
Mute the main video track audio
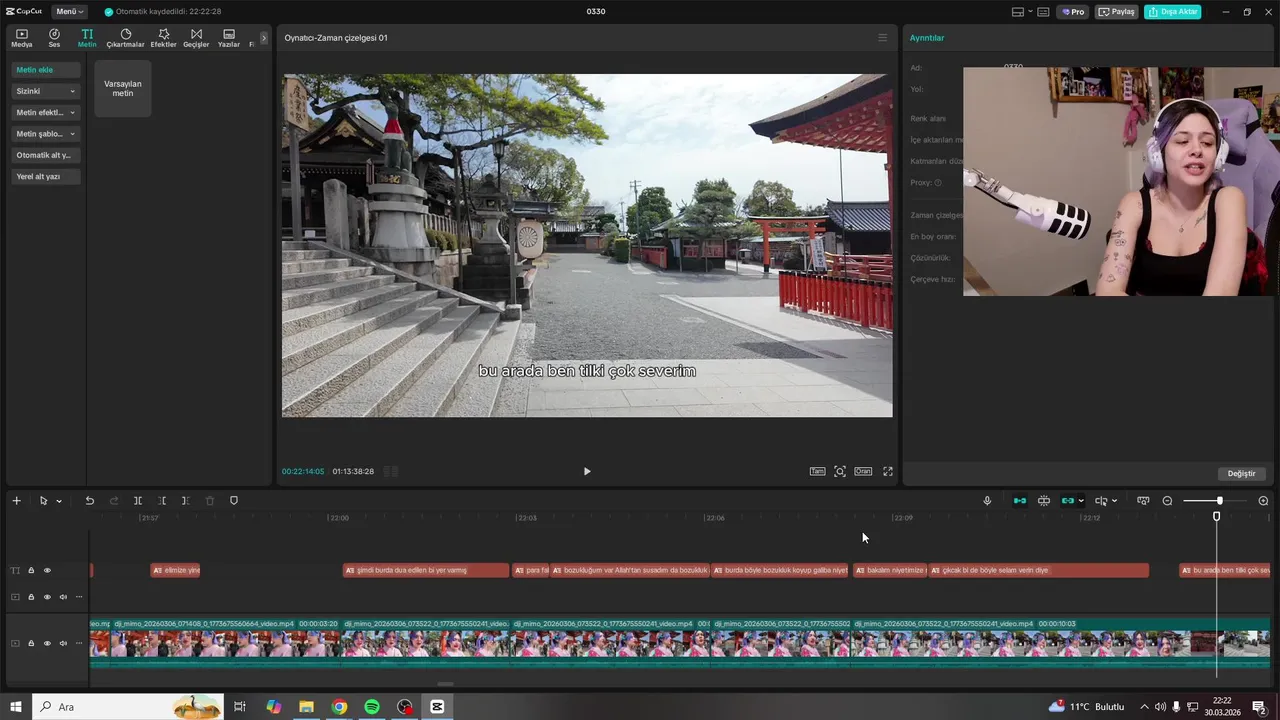[63, 643]
